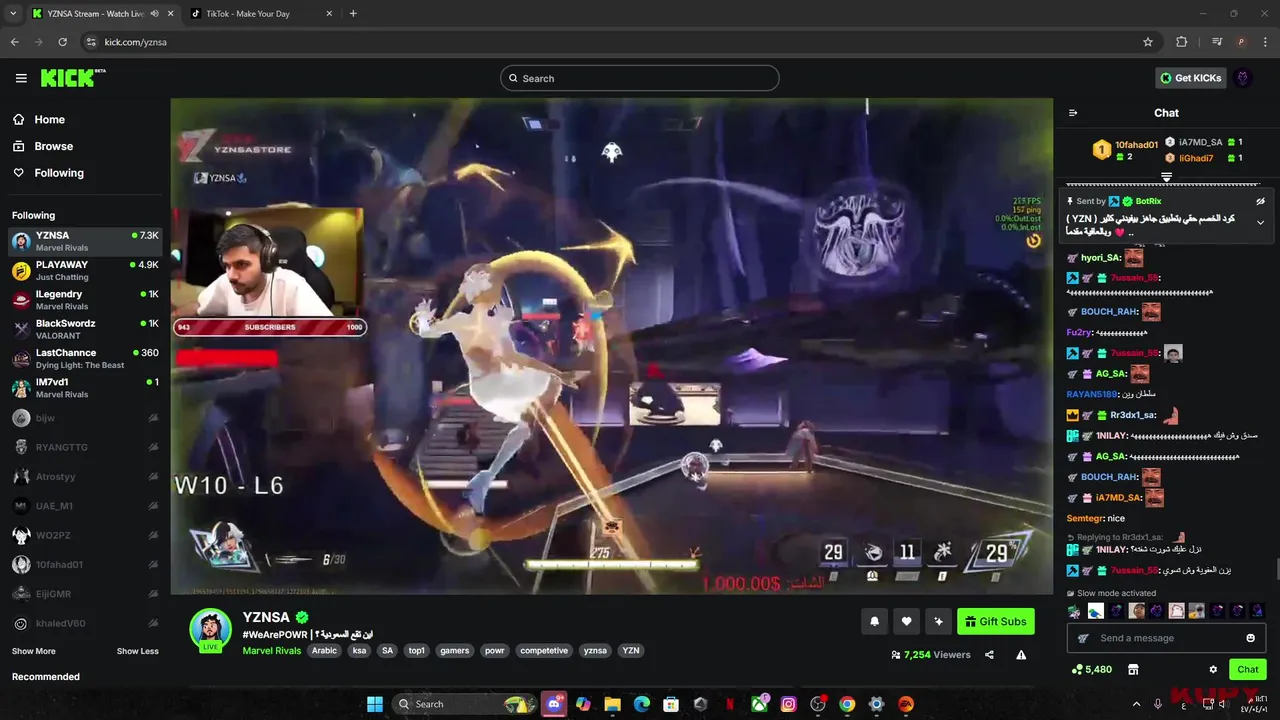
Task: Report the stream via warning icon
Action: 1021,655
